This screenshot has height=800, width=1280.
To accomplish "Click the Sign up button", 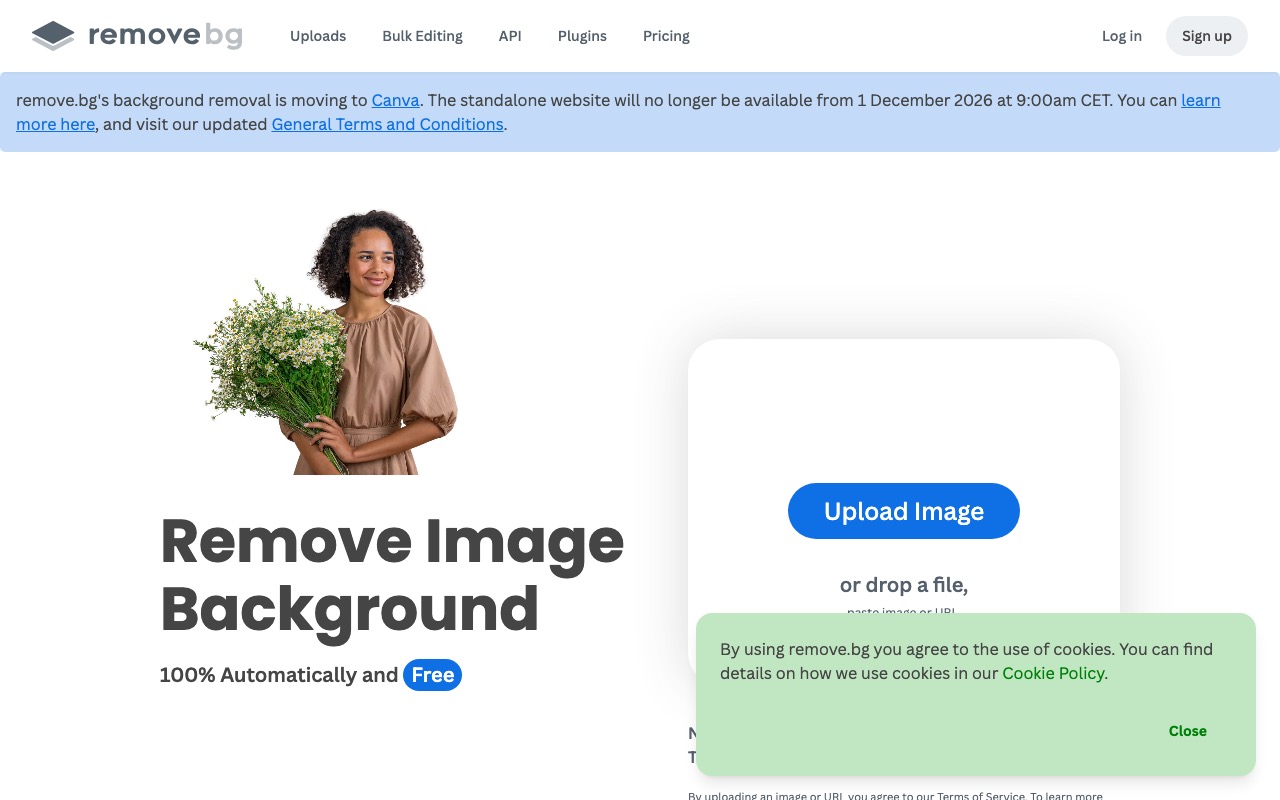I will (x=1207, y=36).
